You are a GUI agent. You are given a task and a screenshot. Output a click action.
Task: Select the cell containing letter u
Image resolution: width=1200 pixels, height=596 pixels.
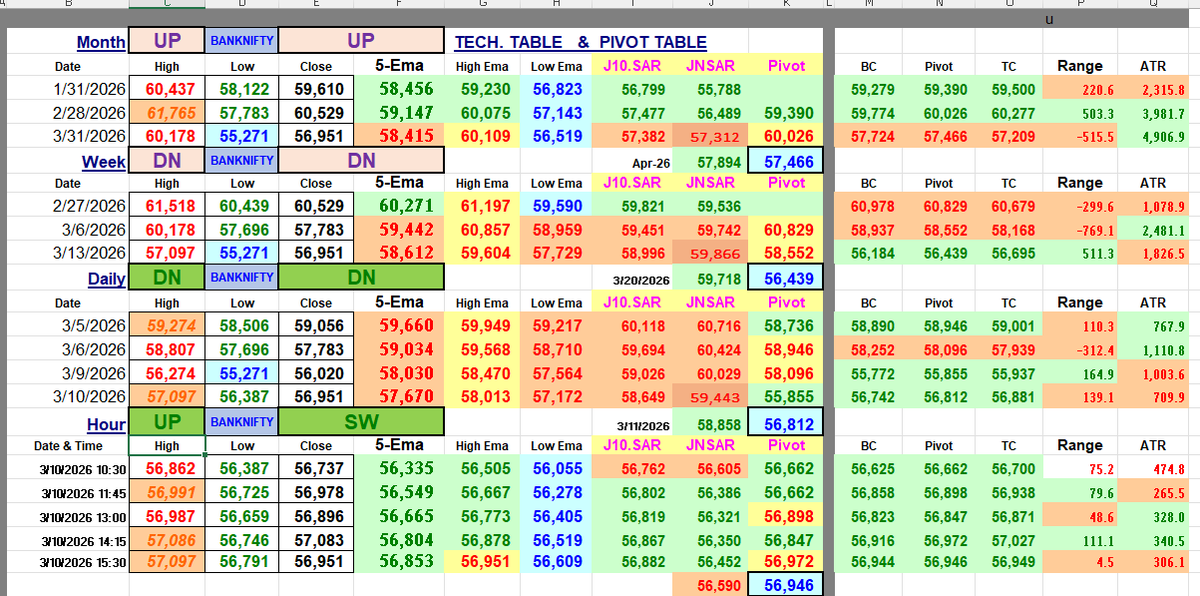pyautogui.click(x=1048, y=19)
